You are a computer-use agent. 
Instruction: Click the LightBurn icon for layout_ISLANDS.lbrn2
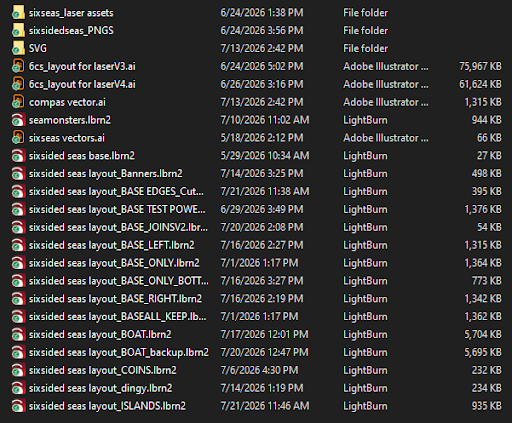click(x=18, y=406)
